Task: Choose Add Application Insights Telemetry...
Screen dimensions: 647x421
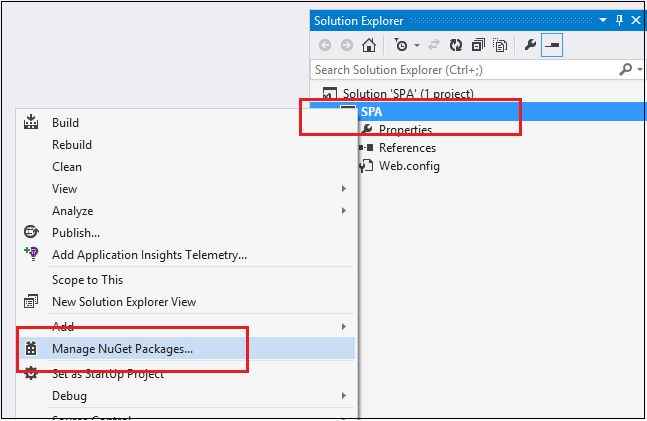Action: click(149, 255)
